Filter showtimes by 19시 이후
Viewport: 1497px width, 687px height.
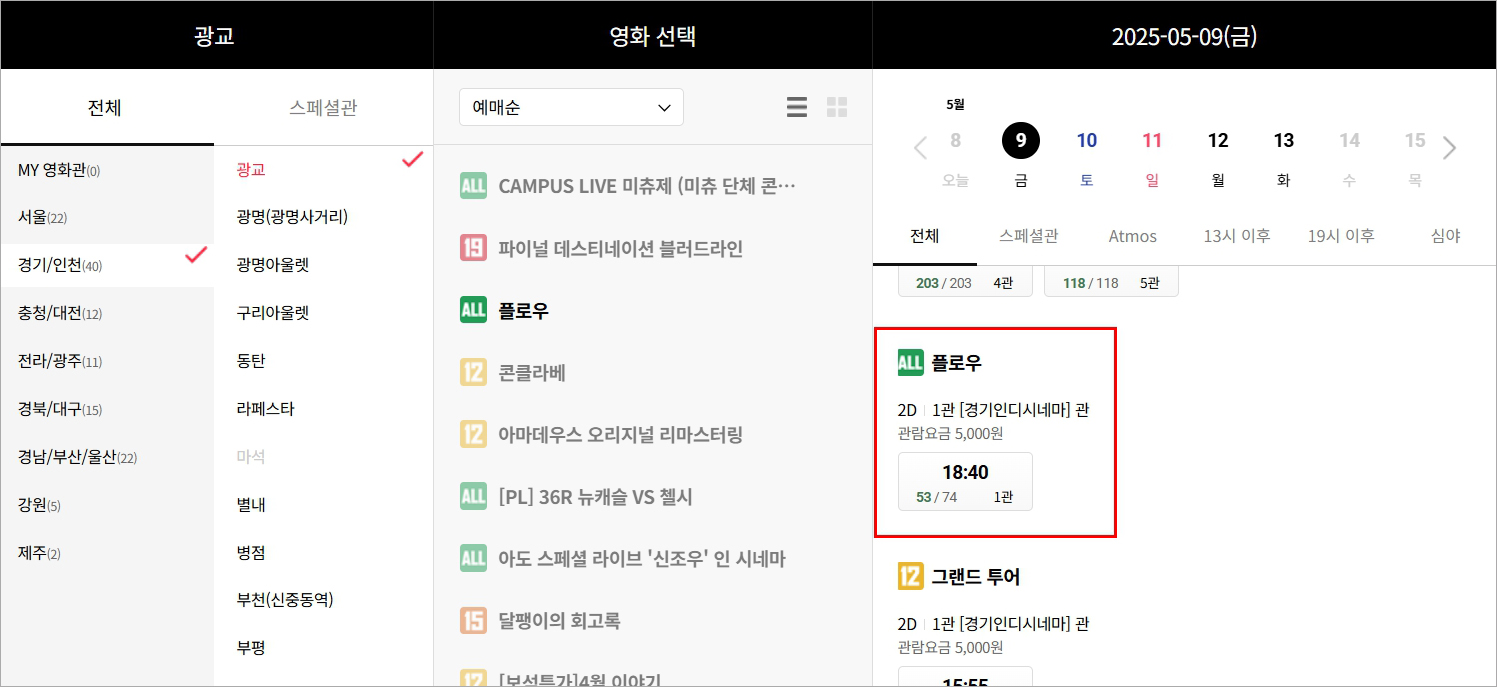(1341, 237)
